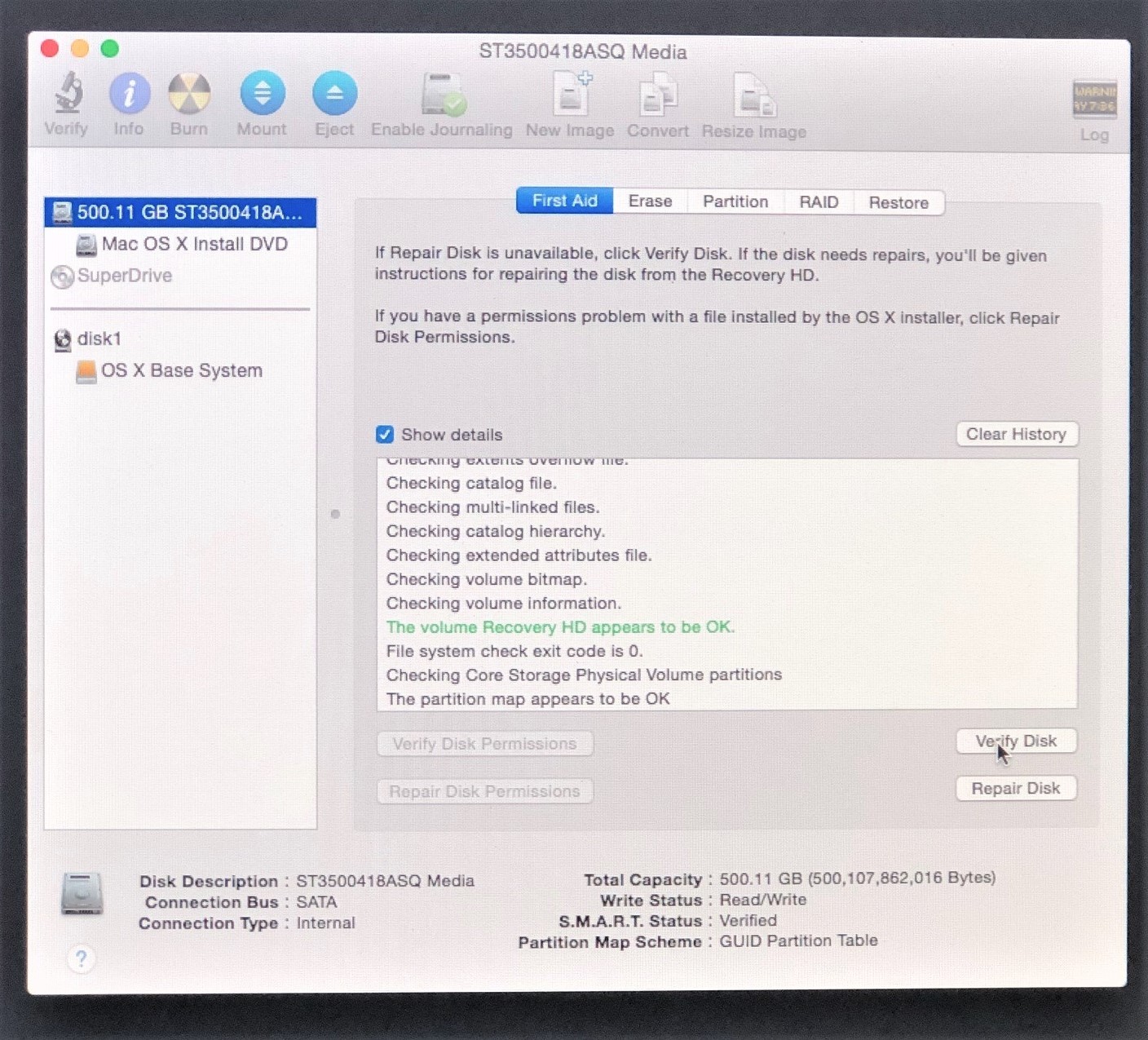Click the green 'The volume Recovery HD appears to be OK.' line
This screenshot has height=1040, width=1148.
point(560,627)
